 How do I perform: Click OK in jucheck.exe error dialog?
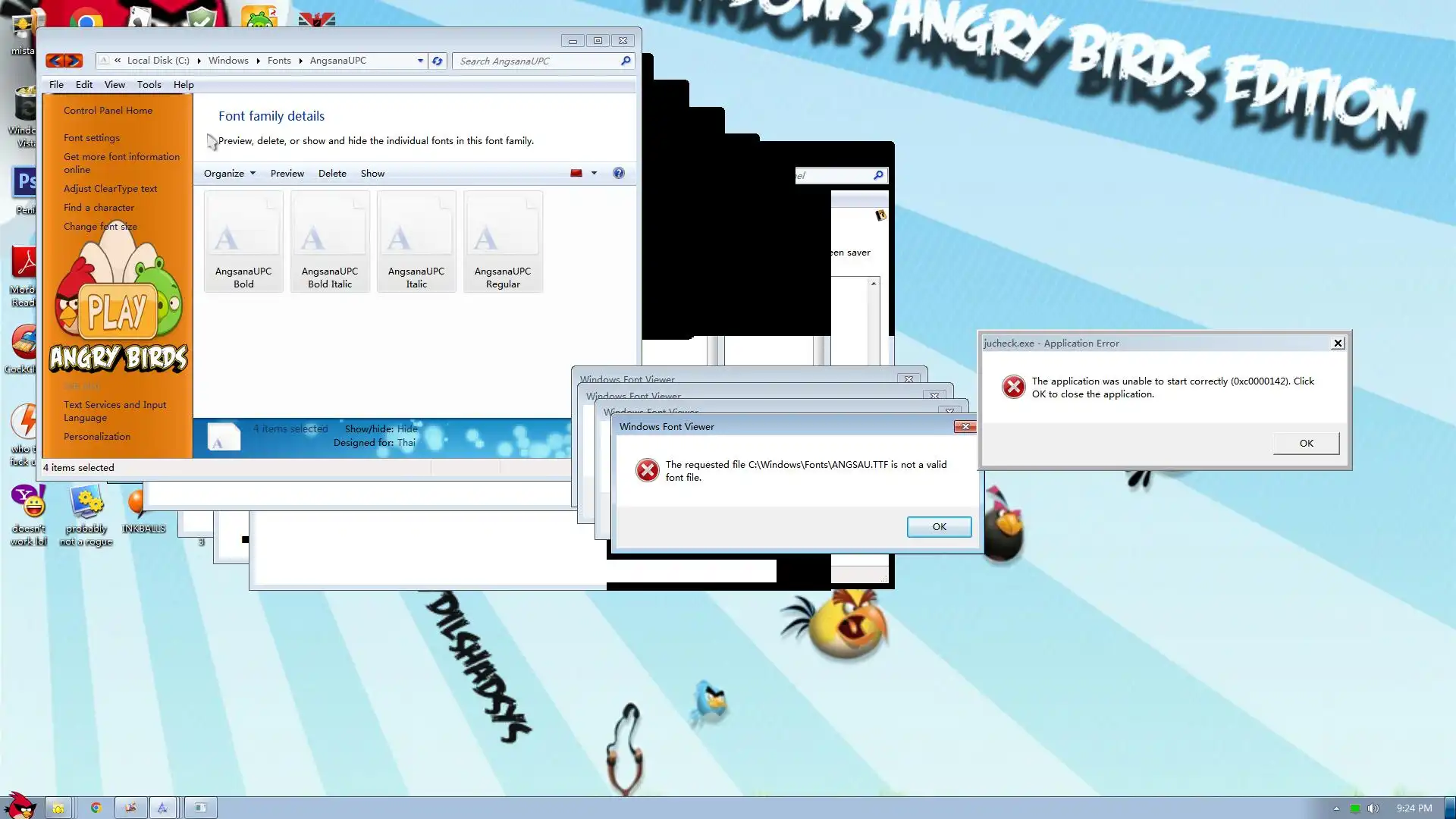[x=1305, y=443]
